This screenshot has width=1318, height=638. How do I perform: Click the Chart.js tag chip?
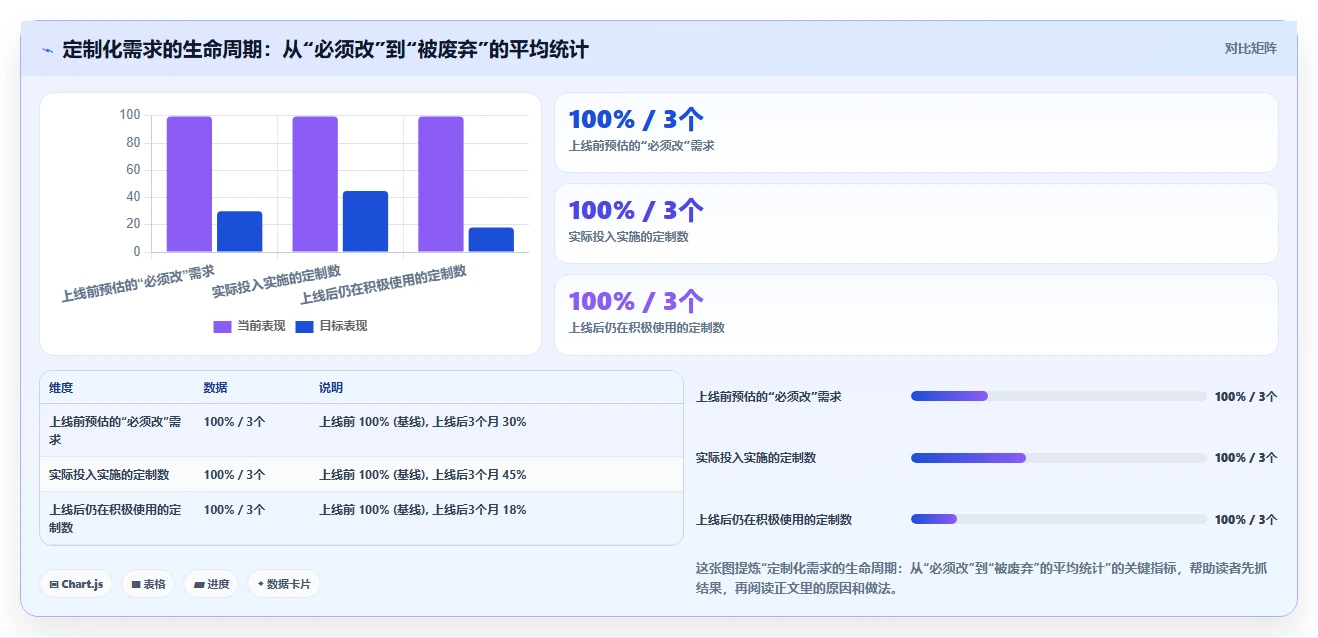(76, 584)
